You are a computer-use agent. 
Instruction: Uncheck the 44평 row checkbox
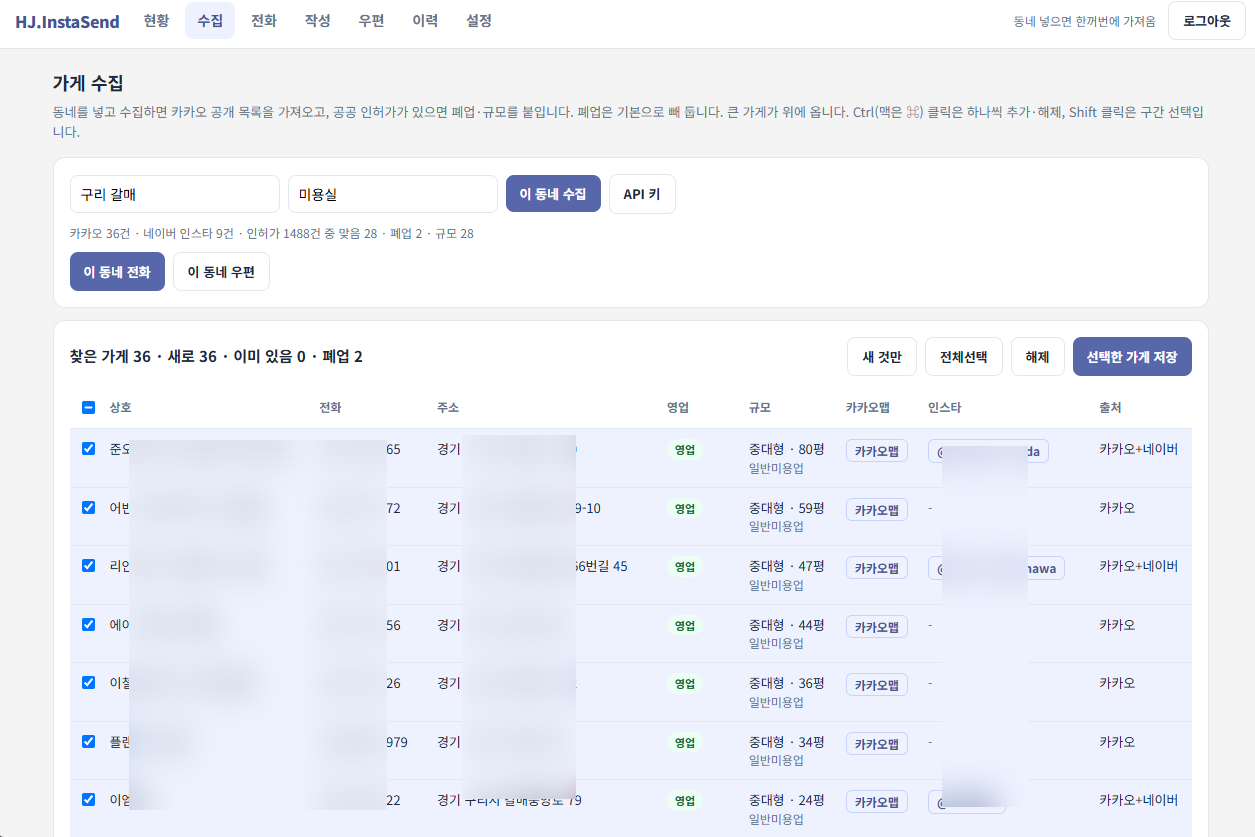[x=88, y=624]
